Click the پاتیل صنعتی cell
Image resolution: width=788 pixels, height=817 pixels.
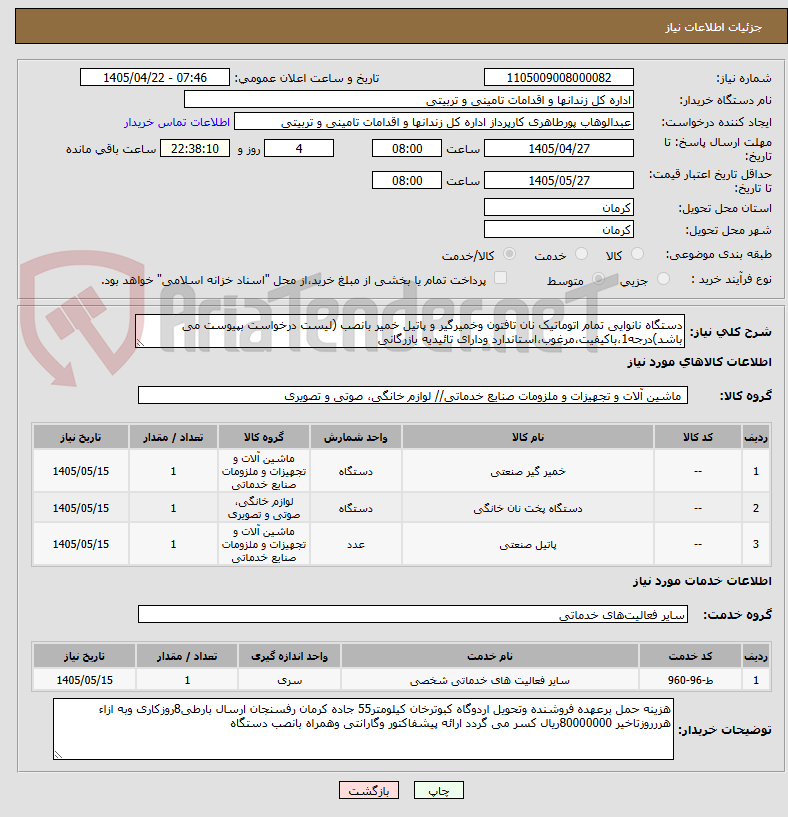[x=527, y=544]
